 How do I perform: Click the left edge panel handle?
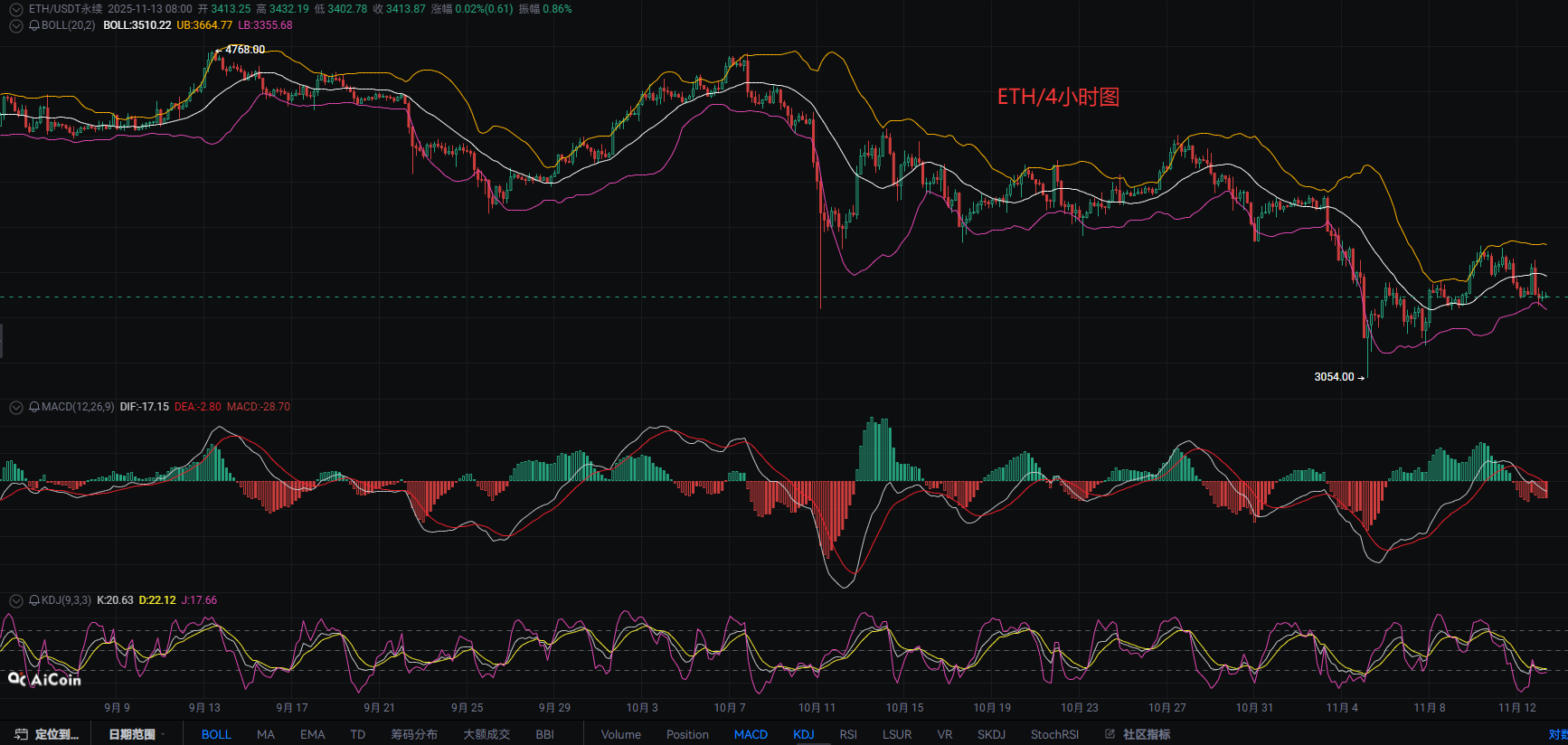[2, 341]
